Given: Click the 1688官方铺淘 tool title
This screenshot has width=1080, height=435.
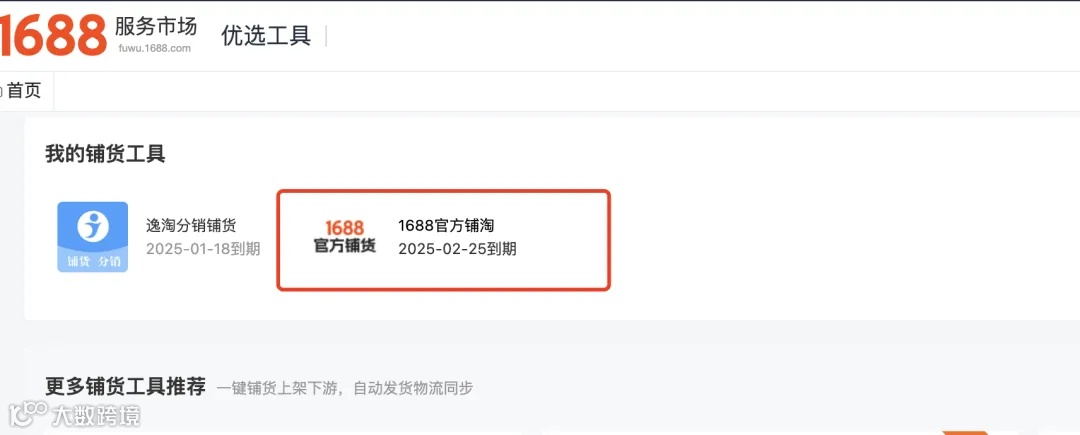Looking at the screenshot, I should 446,226.
